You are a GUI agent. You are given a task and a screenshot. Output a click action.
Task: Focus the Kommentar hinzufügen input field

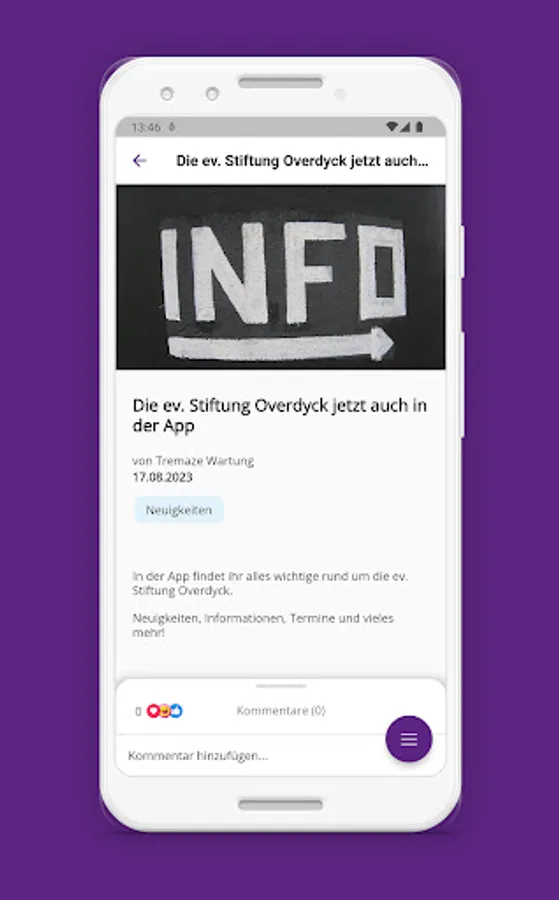click(x=253, y=755)
